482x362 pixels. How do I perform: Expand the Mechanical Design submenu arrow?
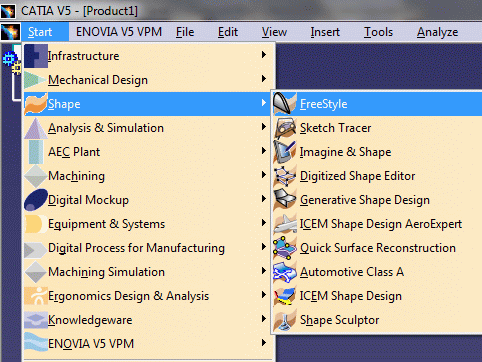pyautogui.click(x=264, y=79)
